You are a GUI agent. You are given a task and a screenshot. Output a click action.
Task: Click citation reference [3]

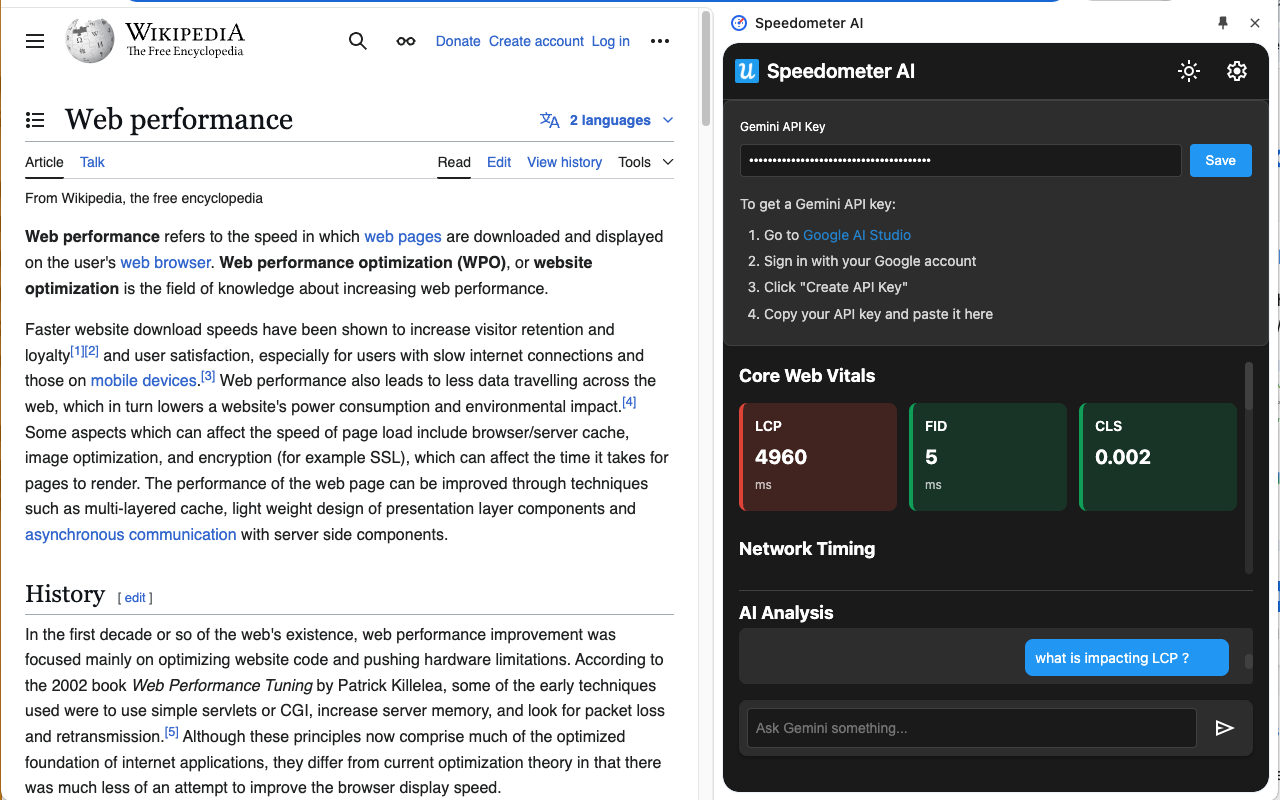(208, 376)
